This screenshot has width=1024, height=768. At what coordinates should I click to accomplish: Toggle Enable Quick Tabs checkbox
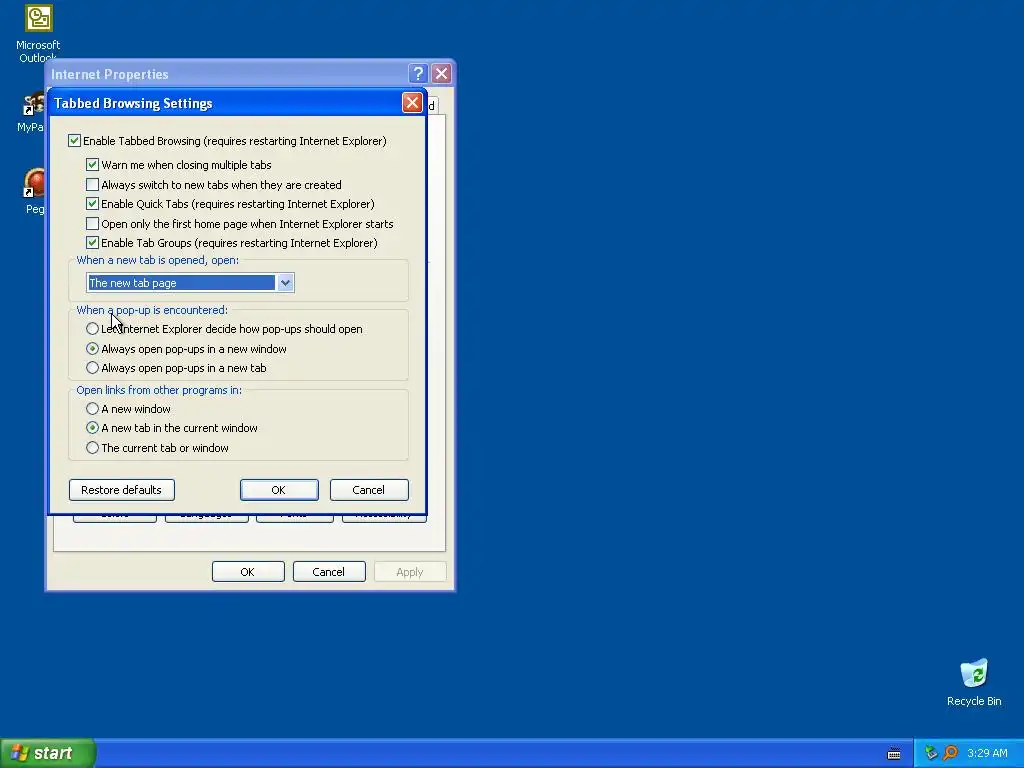pos(92,204)
